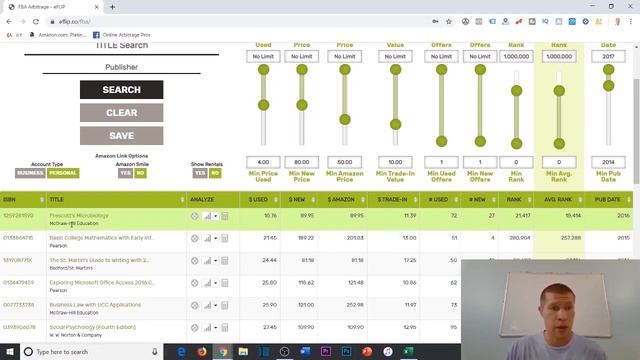
Task: Click Min Price Used field showing 4.00
Action: 263,162
